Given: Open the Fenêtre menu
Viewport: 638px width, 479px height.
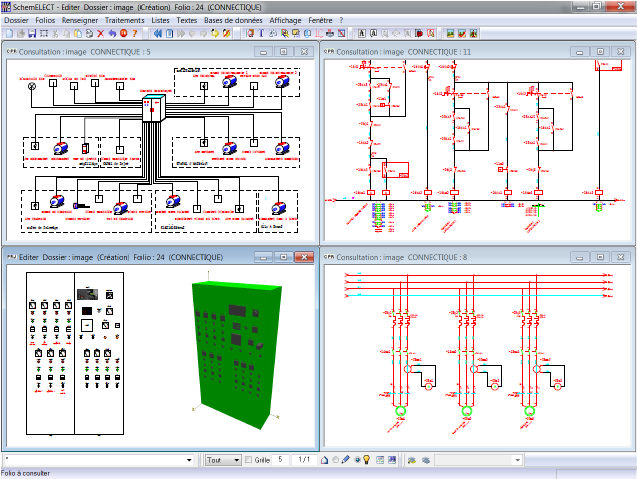Looking at the screenshot, I should (320, 20).
